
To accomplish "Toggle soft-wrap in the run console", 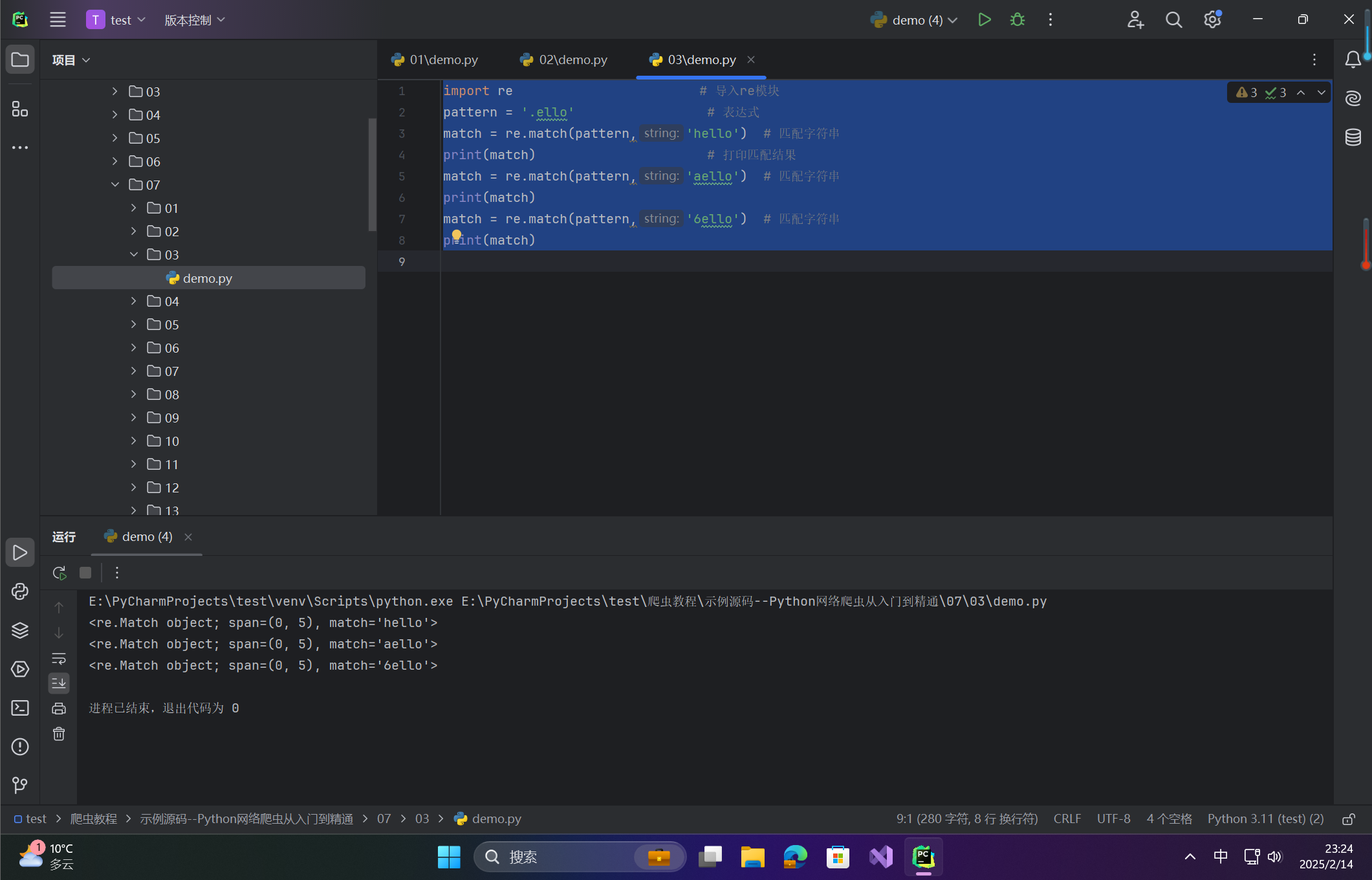I will (x=59, y=658).
